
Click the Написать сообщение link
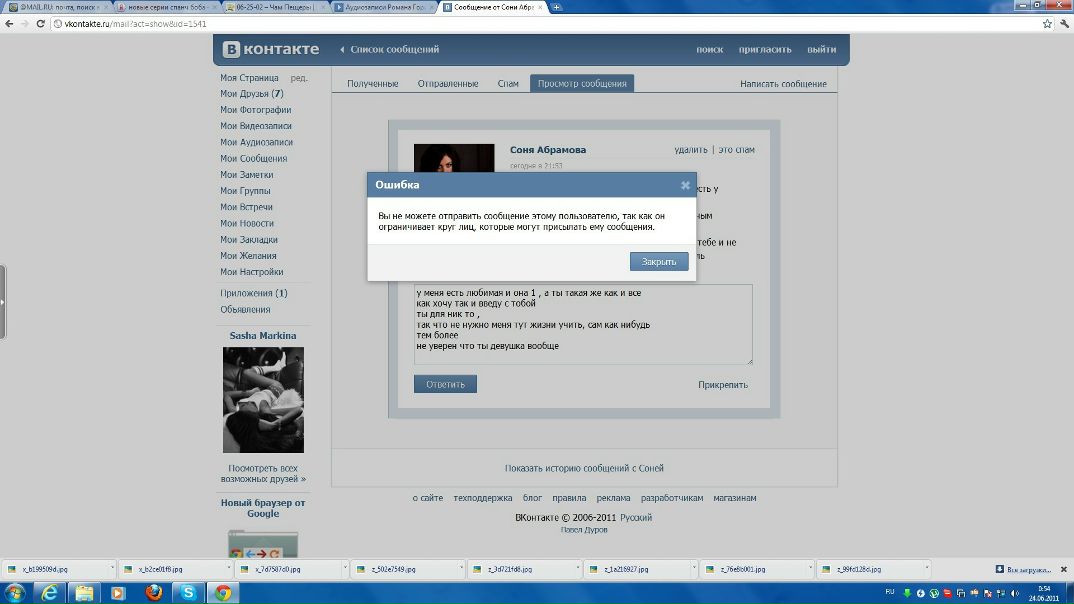[783, 84]
